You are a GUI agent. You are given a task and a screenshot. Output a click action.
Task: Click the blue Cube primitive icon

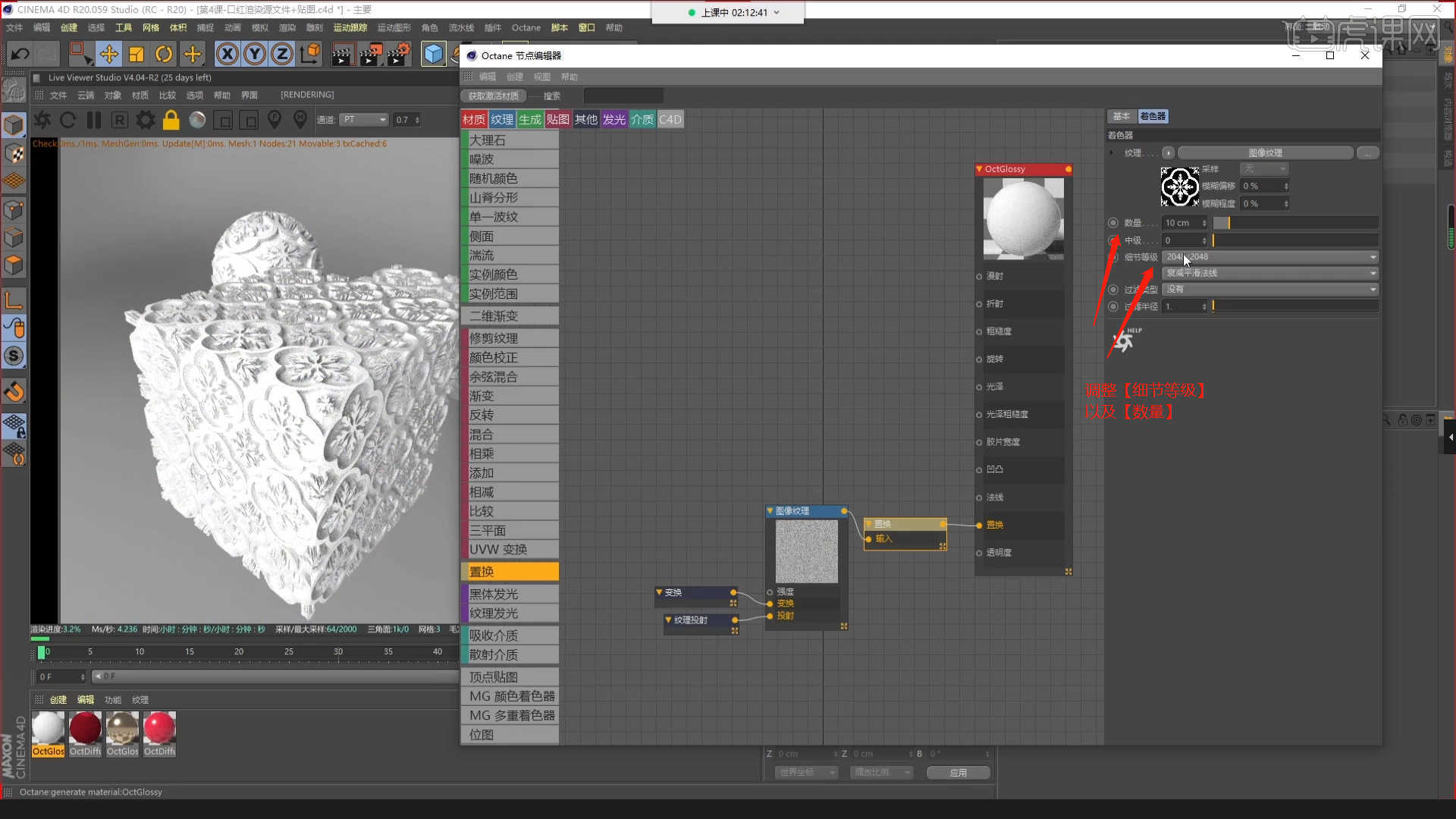click(433, 54)
